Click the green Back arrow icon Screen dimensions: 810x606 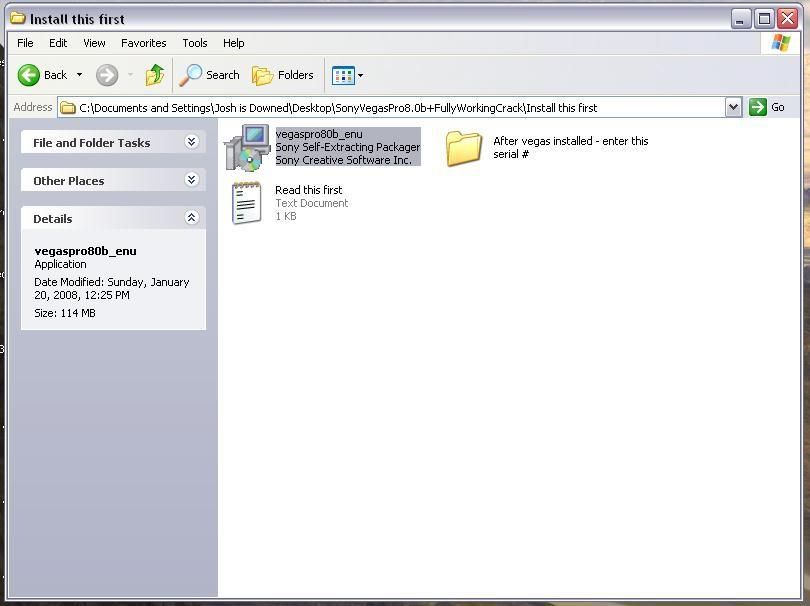pyautogui.click(x=28, y=75)
